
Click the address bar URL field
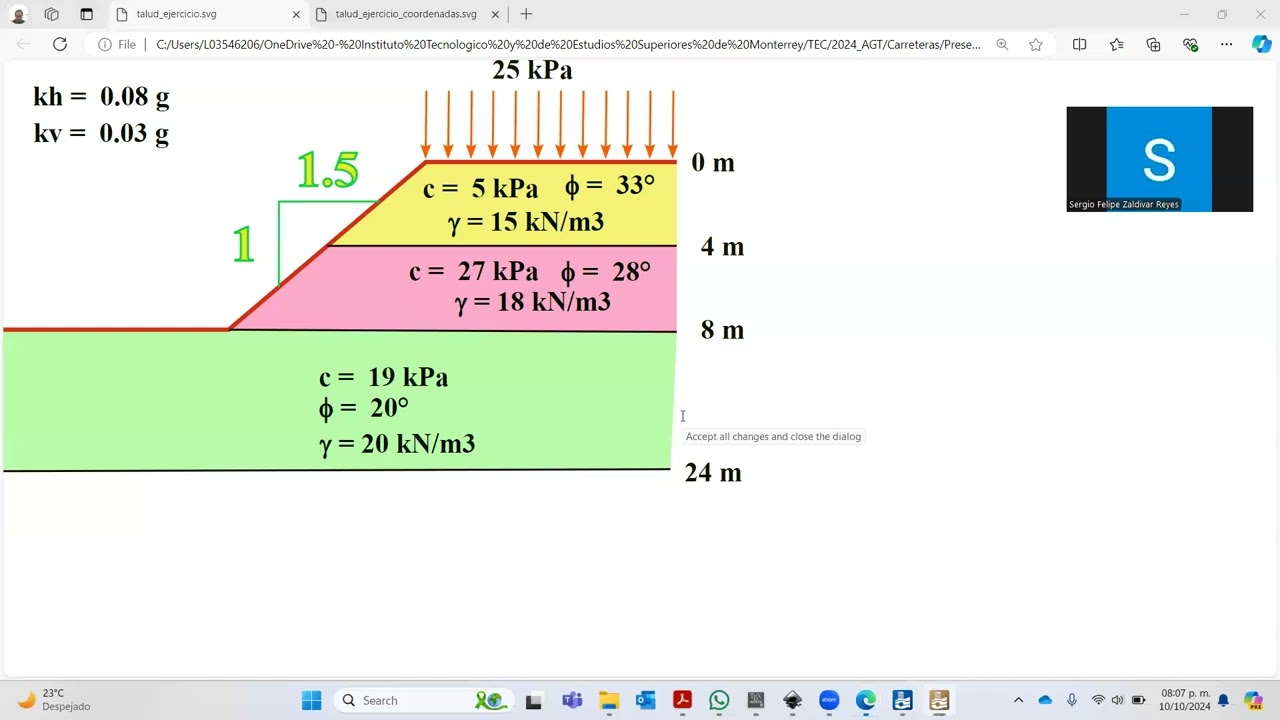568,44
